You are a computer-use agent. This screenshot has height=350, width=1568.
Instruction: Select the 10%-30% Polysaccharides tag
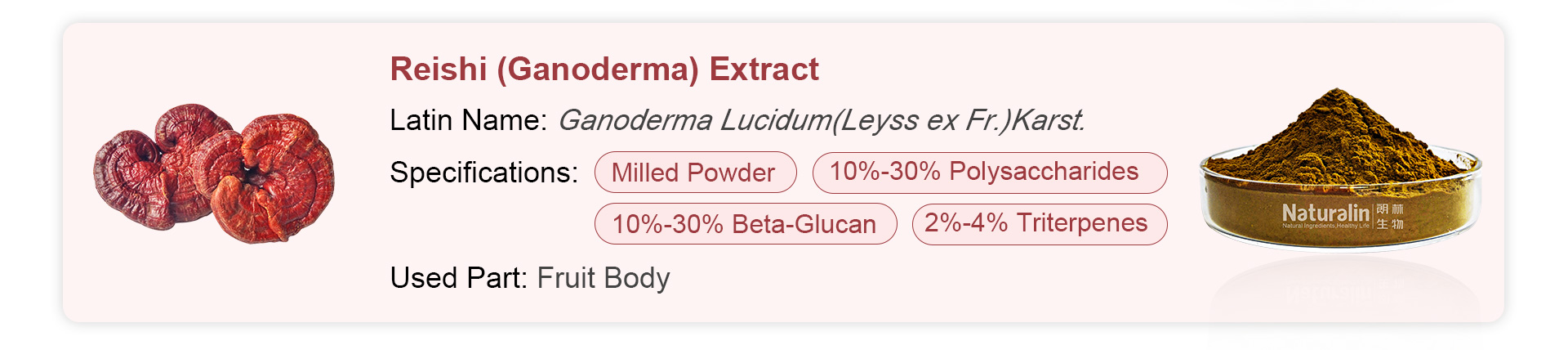(990, 172)
